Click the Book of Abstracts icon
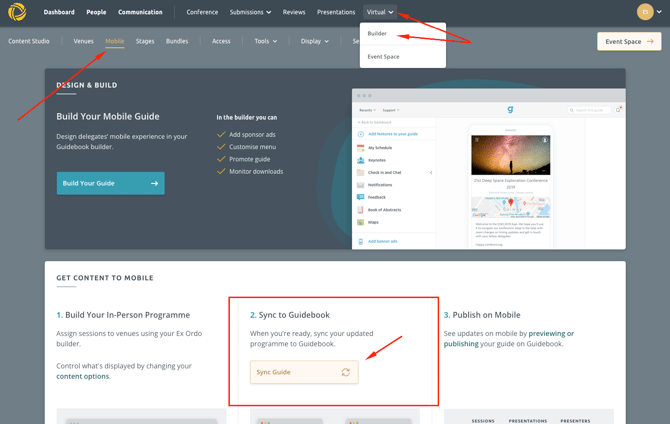This screenshot has width=670, height=424. pyautogui.click(x=361, y=210)
